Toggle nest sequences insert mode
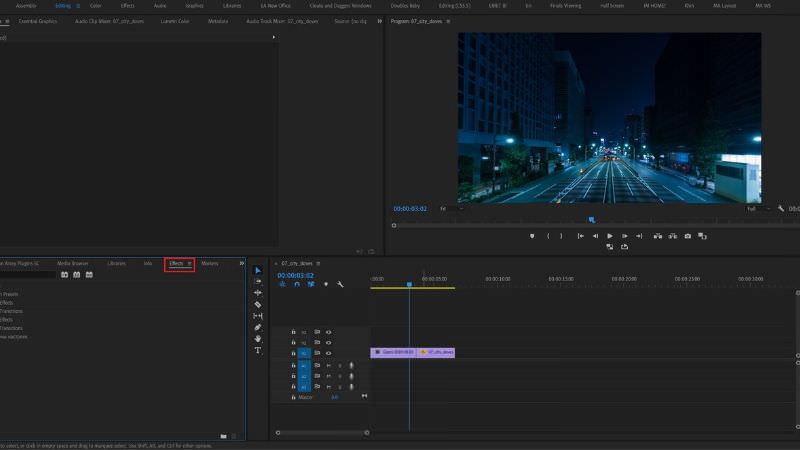Image resolution: width=800 pixels, height=450 pixels. coord(283,284)
